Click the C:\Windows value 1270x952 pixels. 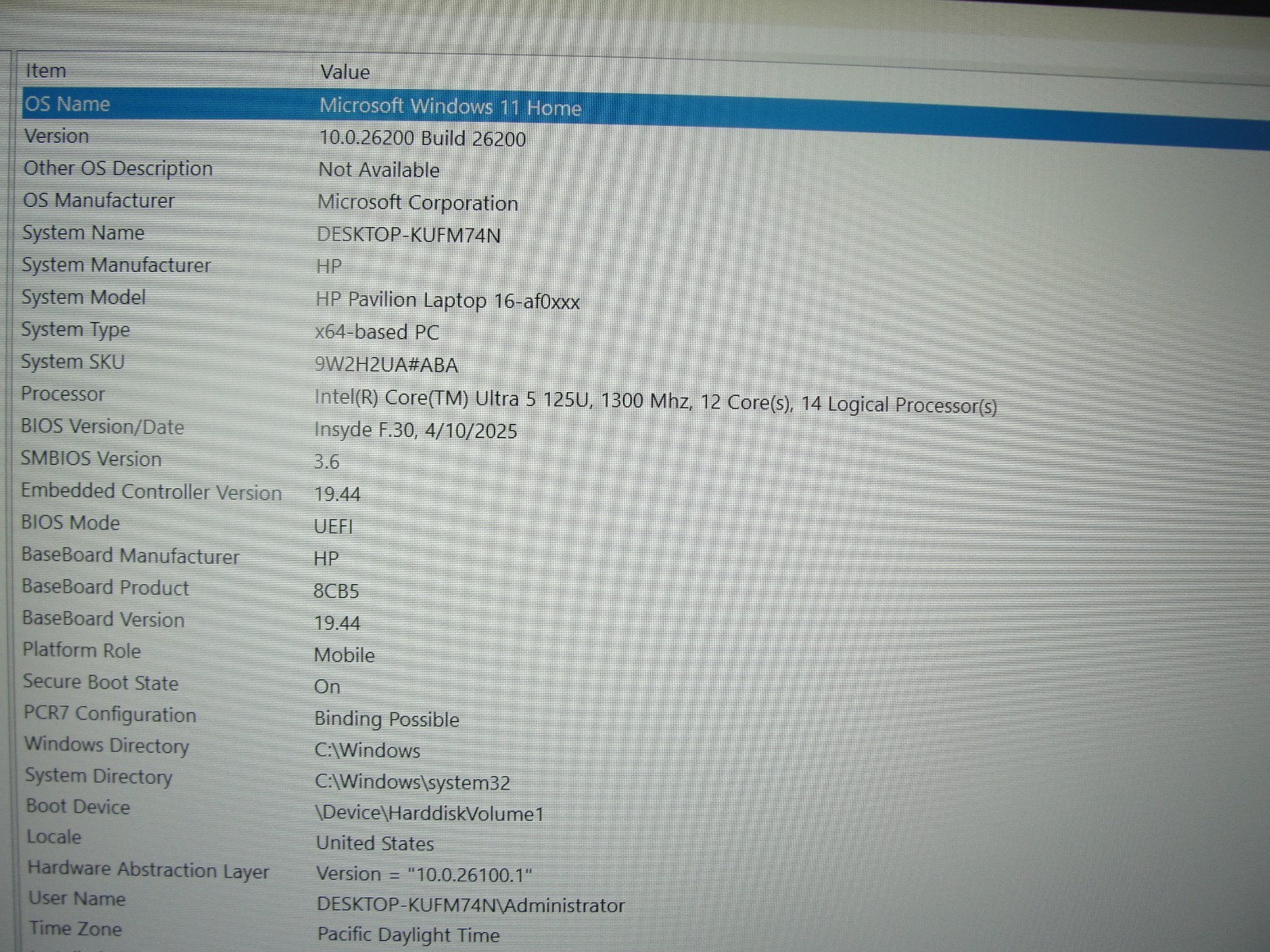(x=368, y=750)
